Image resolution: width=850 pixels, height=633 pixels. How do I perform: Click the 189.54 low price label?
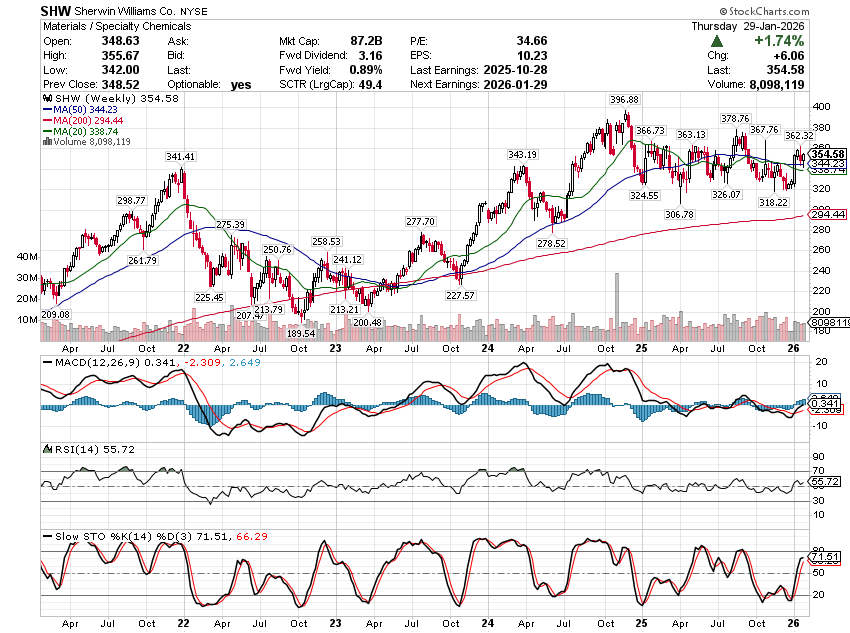coord(301,332)
